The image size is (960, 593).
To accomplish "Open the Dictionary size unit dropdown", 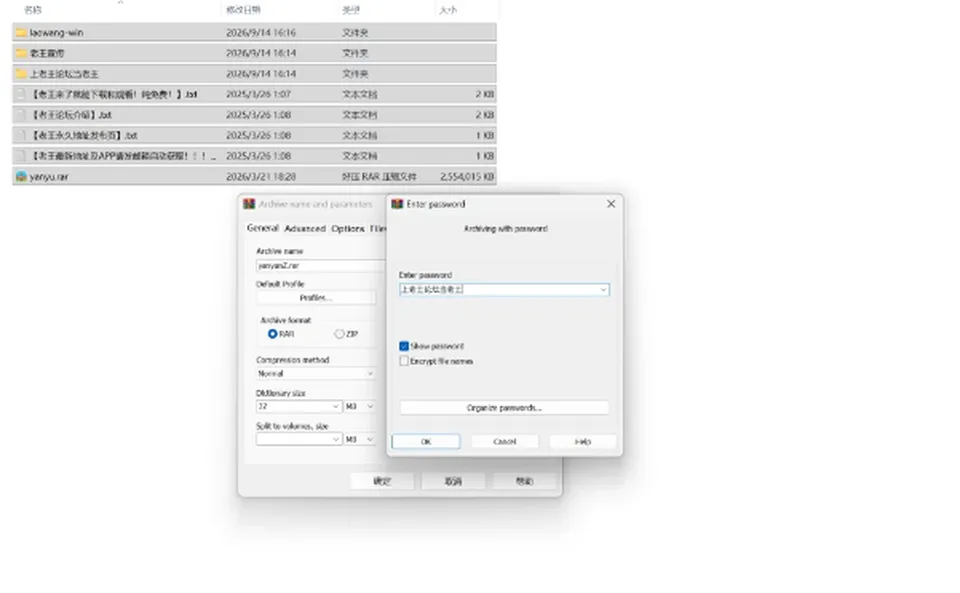I will tap(370, 406).
